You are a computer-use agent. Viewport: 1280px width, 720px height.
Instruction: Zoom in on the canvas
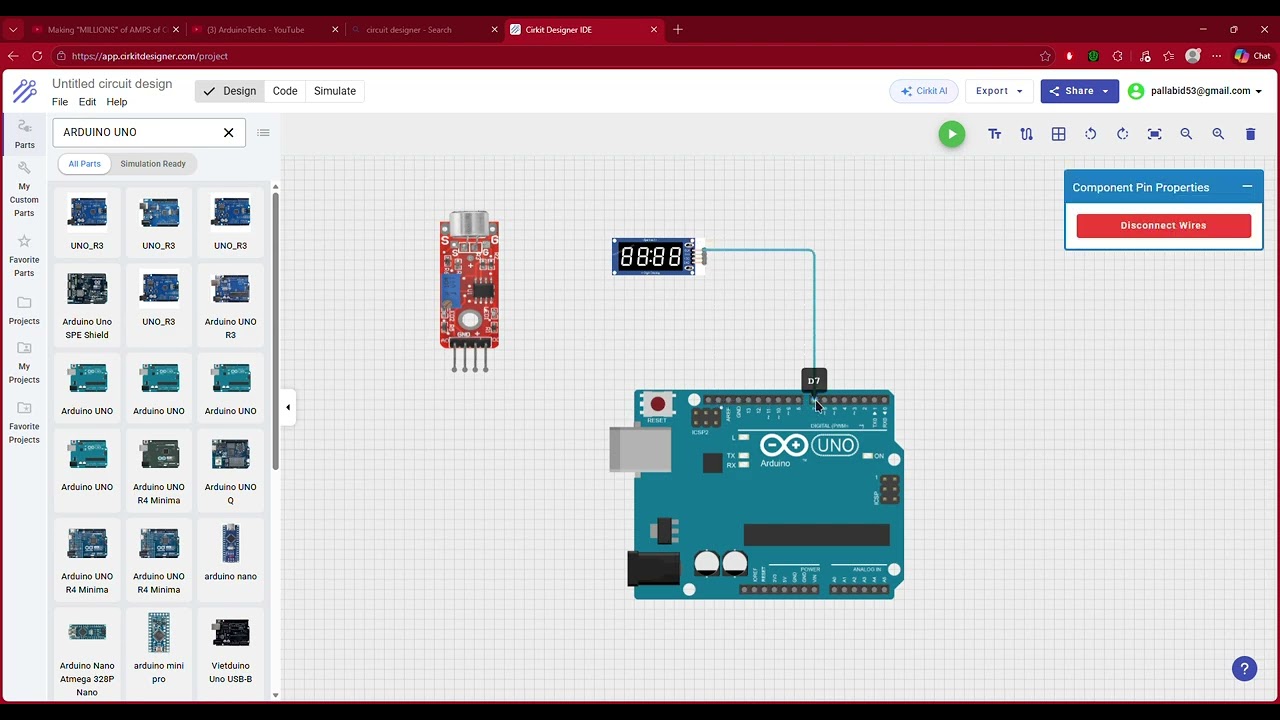coord(1218,134)
